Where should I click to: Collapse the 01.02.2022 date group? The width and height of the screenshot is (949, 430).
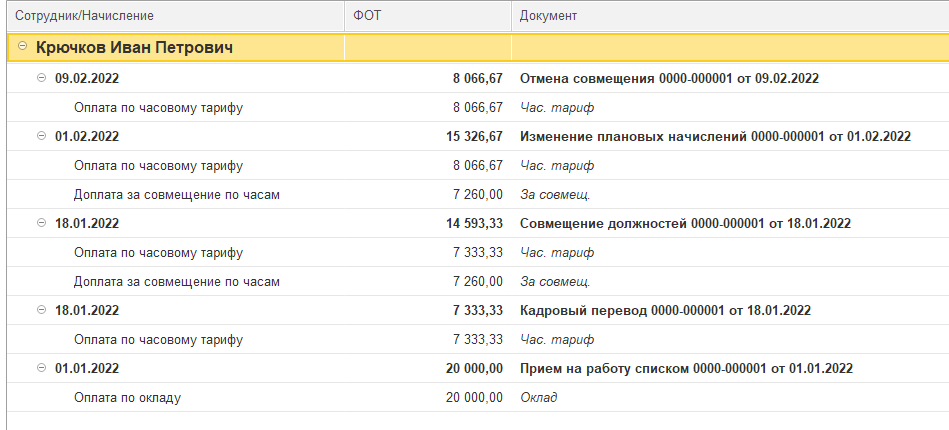42,136
